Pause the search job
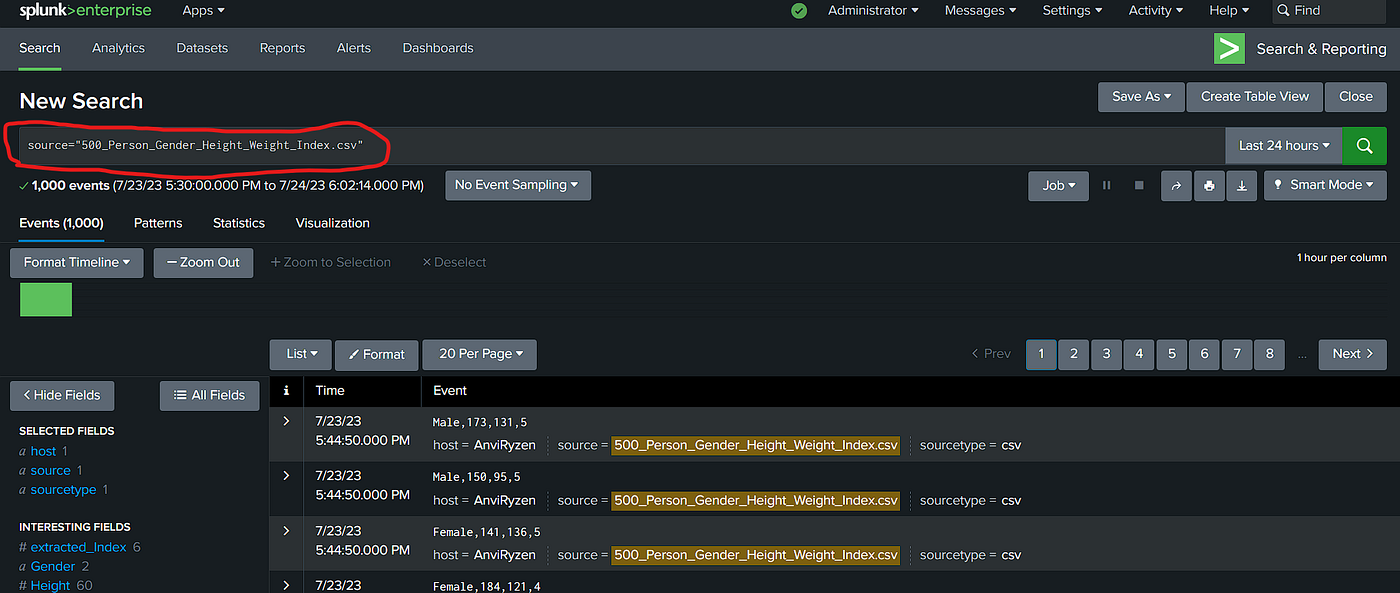This screenshot has width=1400, height=593. coord(1106,185)
